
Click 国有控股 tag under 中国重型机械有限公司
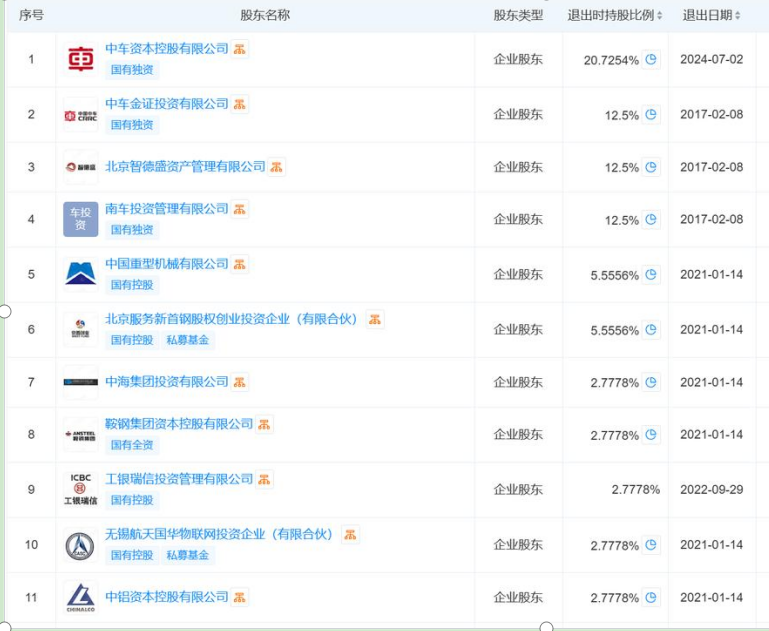pos(132,285)
